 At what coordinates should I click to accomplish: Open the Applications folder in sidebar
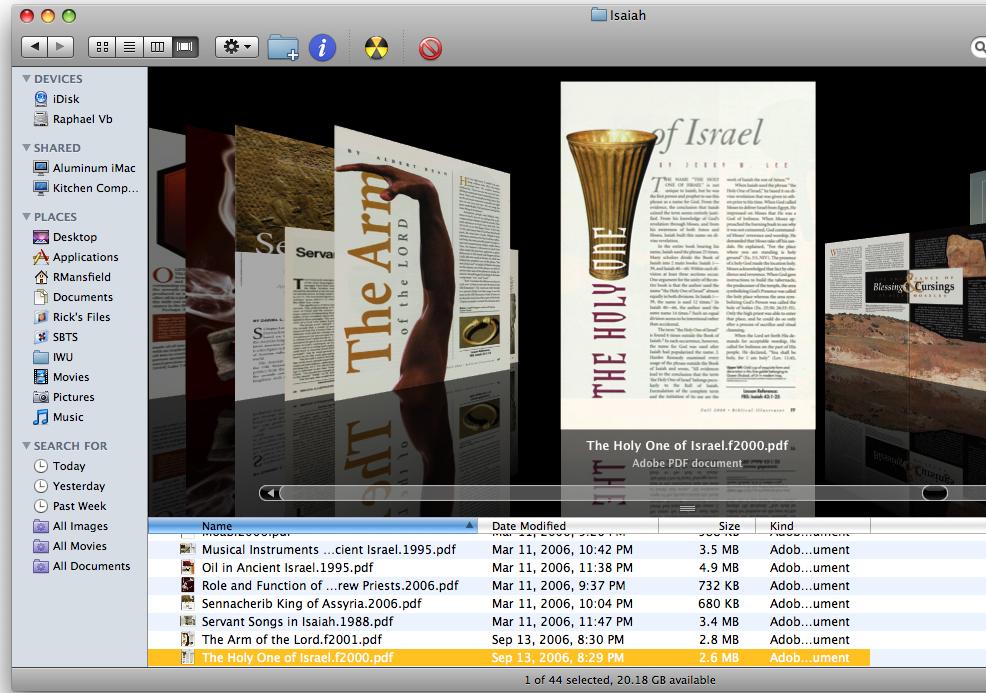coord(85,257)
